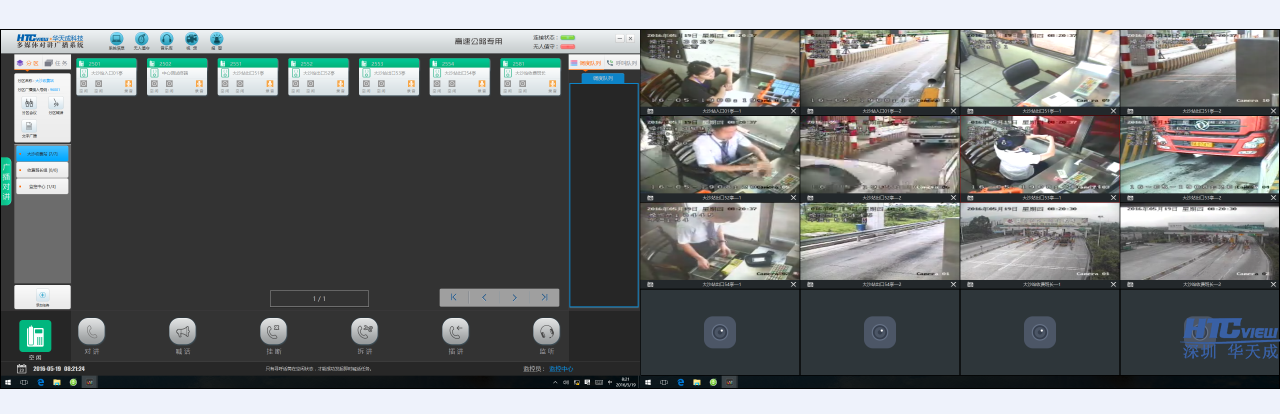The height and width of the screenshot is (414, 1280).
Task: Open the video camera icon in top toolbar
Action: pyautogui.click(x=191, y=40)
